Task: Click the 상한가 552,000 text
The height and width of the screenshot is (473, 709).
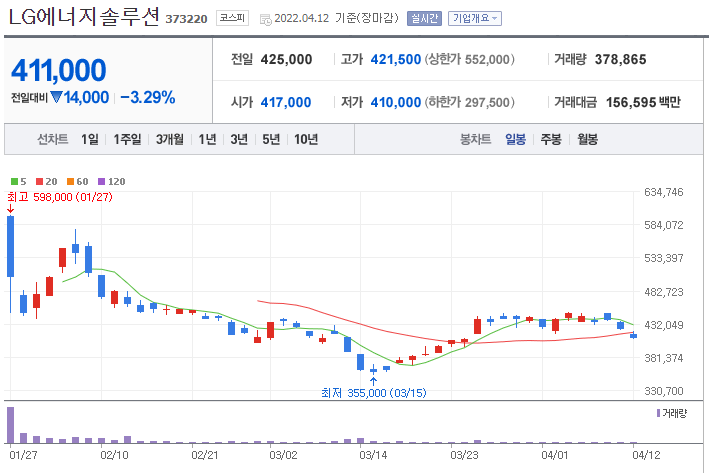Action: coord(469,59)
